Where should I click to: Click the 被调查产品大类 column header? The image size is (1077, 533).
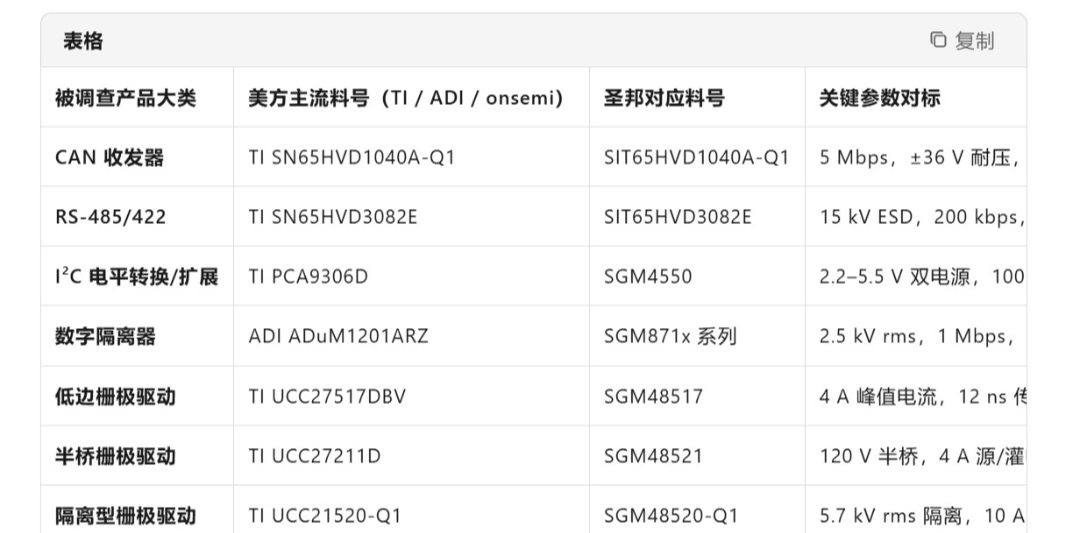pyautogui.click(x=126, y=98)
